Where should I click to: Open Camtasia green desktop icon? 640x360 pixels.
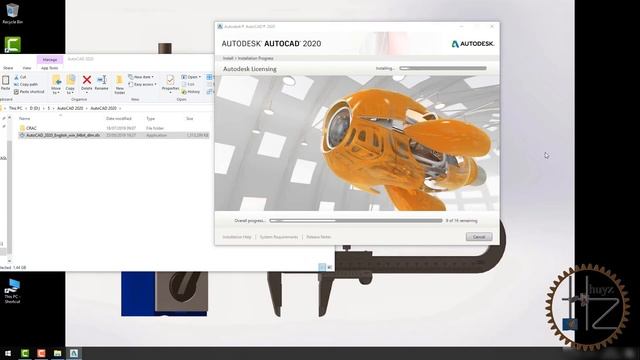[x=13, y=44]
